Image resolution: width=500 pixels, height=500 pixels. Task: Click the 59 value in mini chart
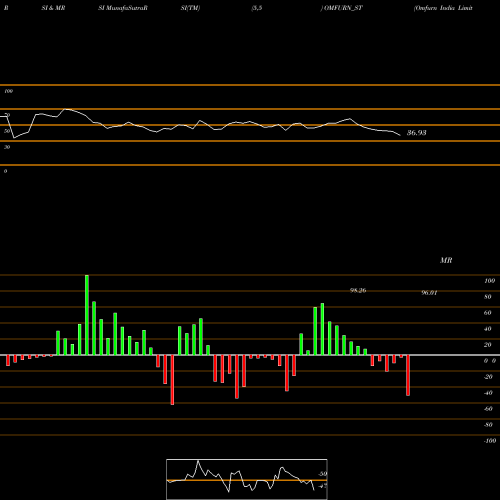coord(323,474)
